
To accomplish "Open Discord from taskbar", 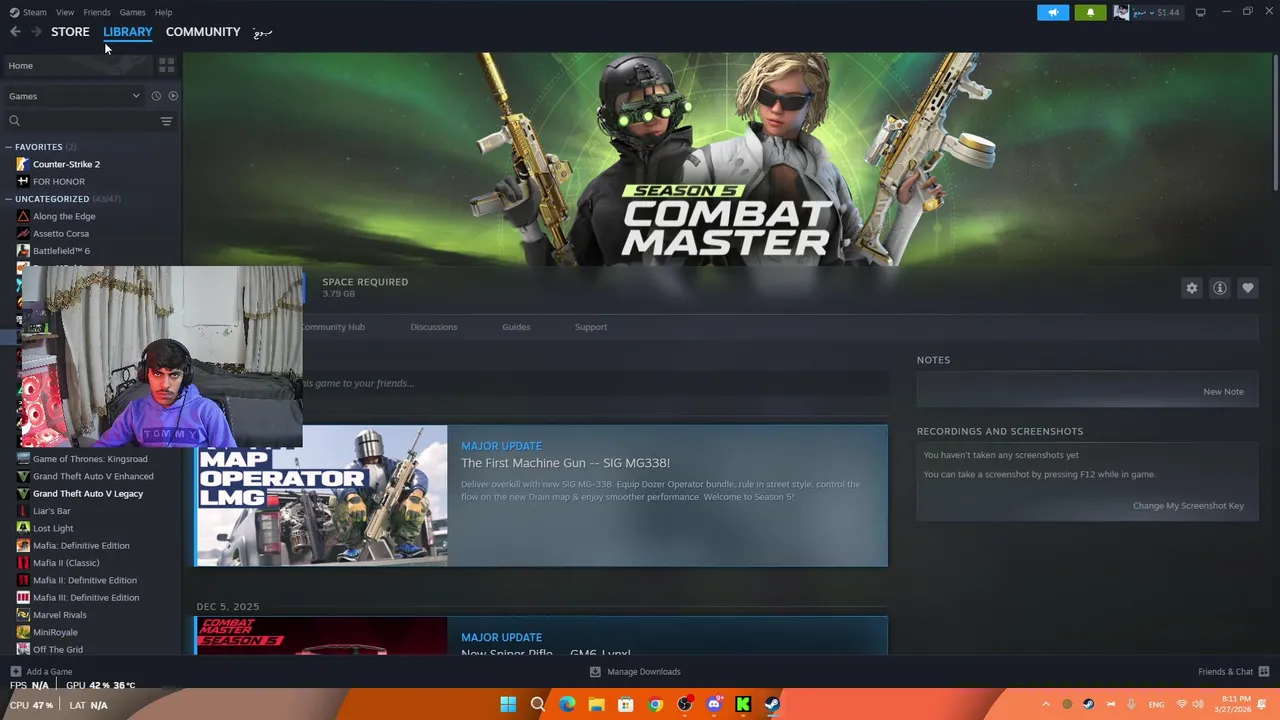I will pos(714,705).
